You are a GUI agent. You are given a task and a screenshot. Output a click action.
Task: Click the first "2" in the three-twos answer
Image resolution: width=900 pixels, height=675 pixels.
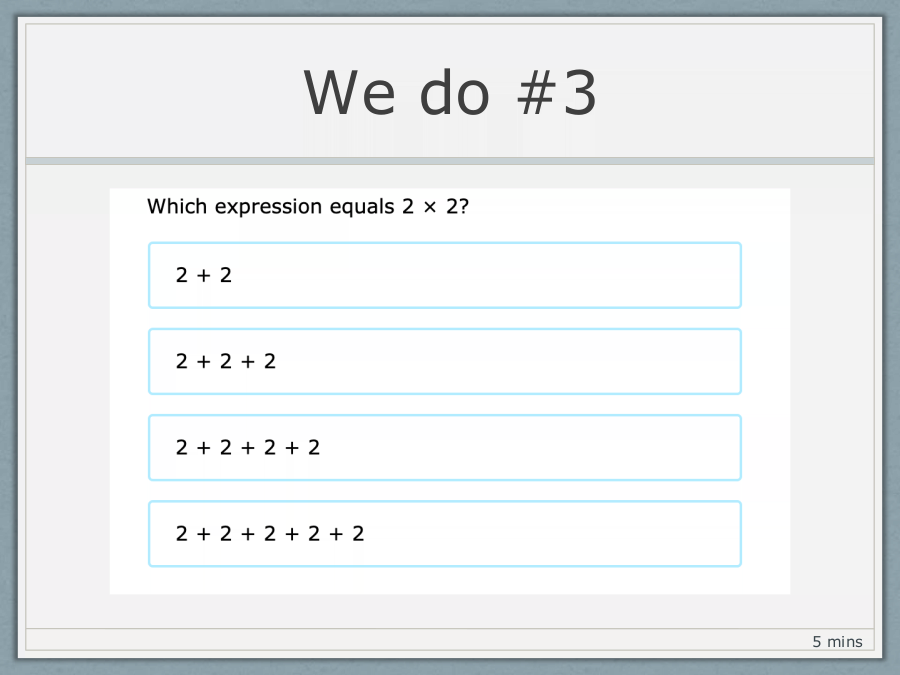click(182, 362)
